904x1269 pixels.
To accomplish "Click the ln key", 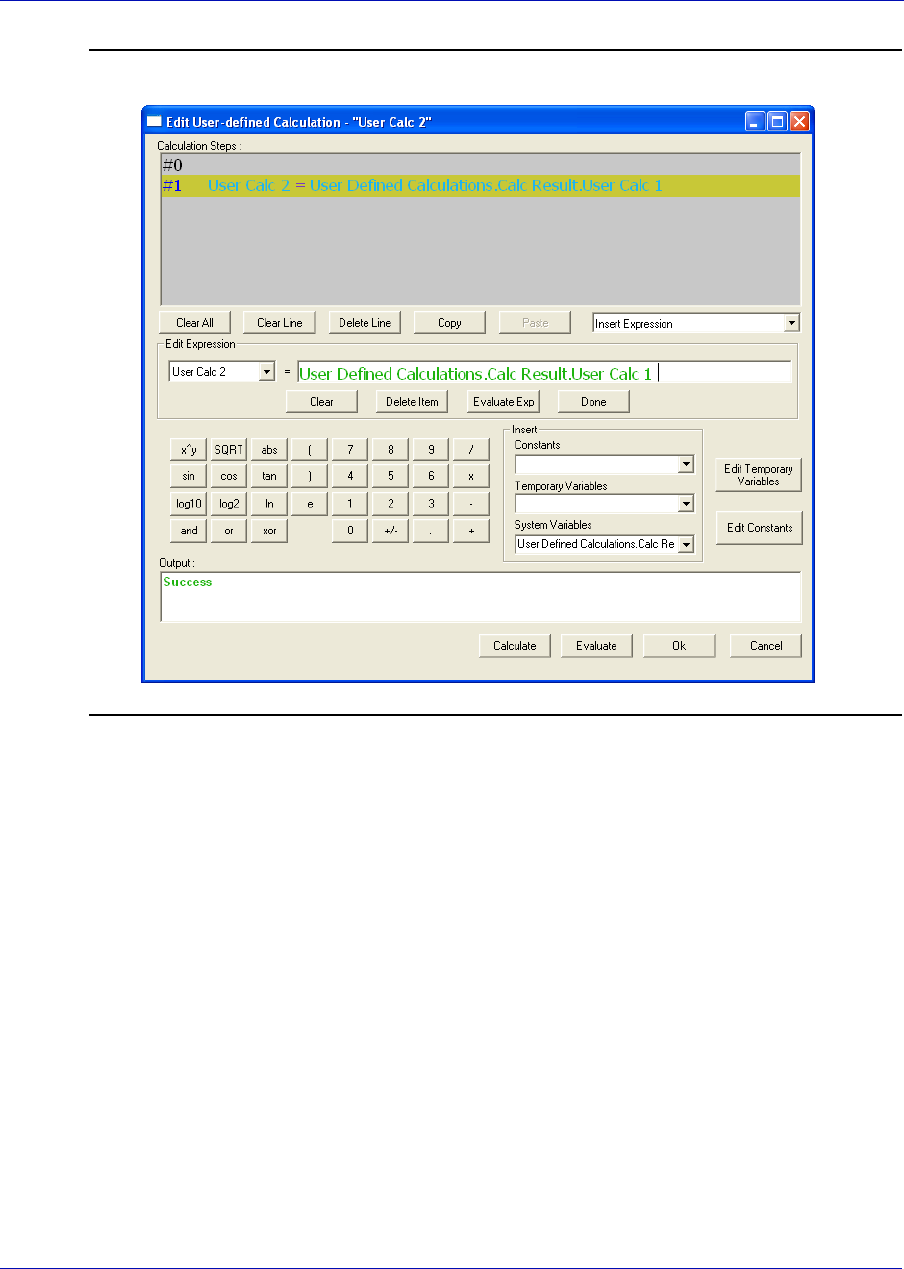I will (x=269, y=504).
